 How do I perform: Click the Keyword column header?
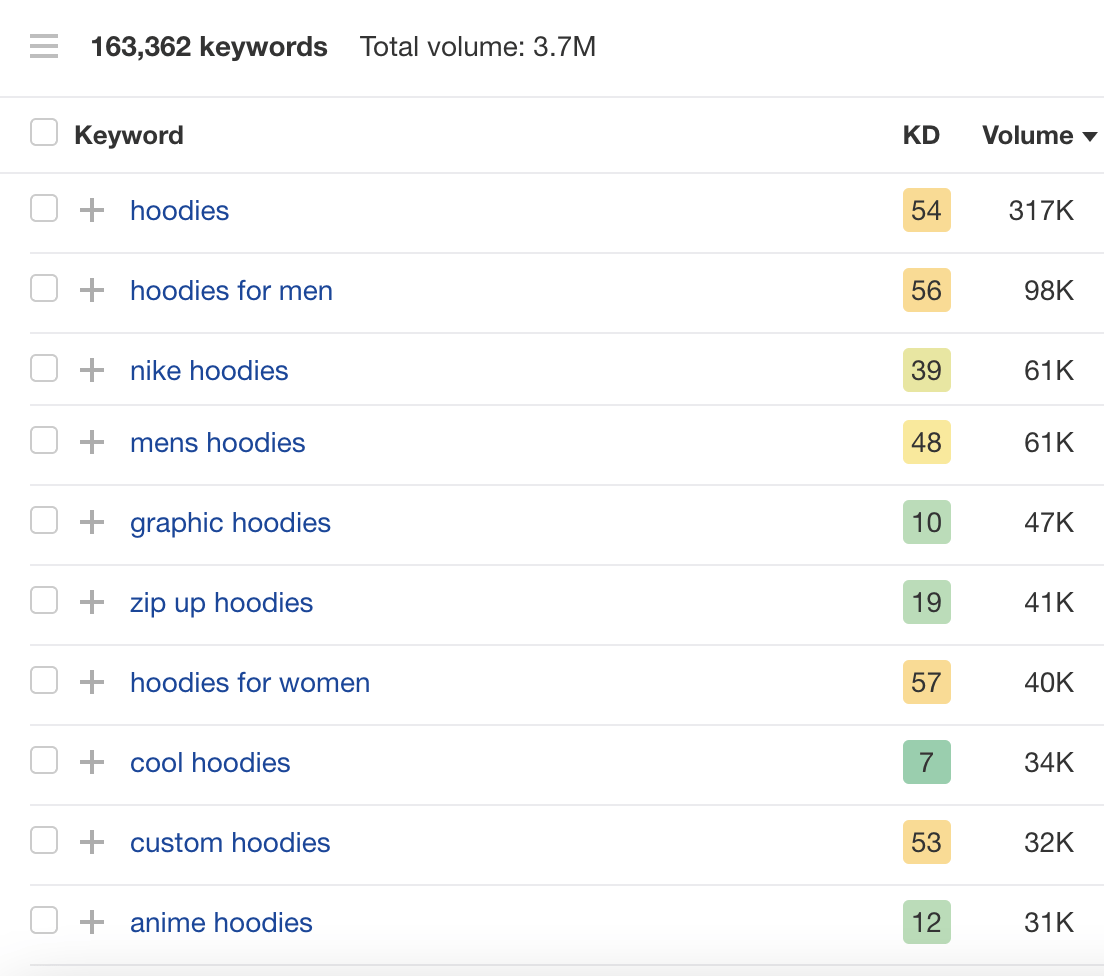click(128, 135)
